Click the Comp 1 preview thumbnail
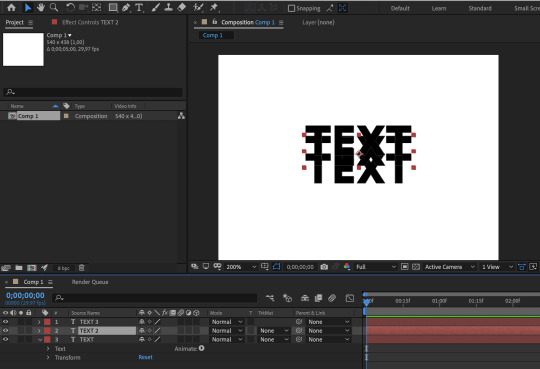Viewport: 540px width, 369px height. [x=23, y=49]
